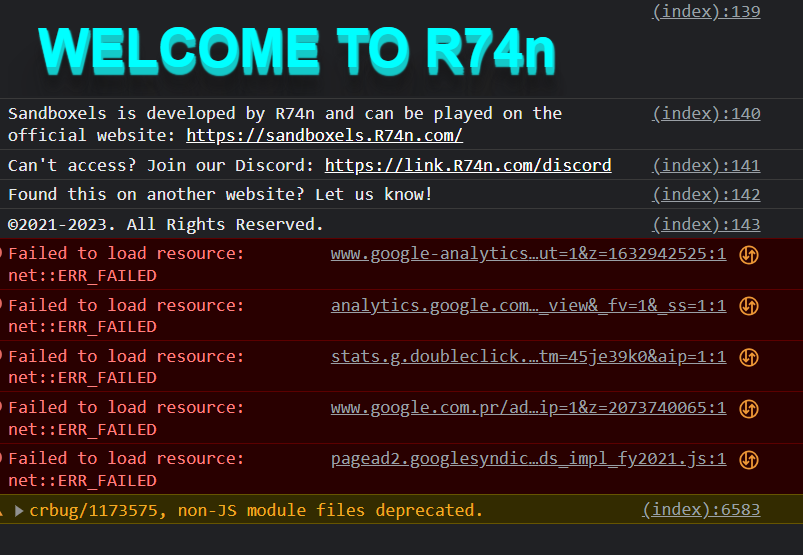Click the WELCOME TO R74n banner text
Viewport: 803px width, 555px height.
[297, 51]
